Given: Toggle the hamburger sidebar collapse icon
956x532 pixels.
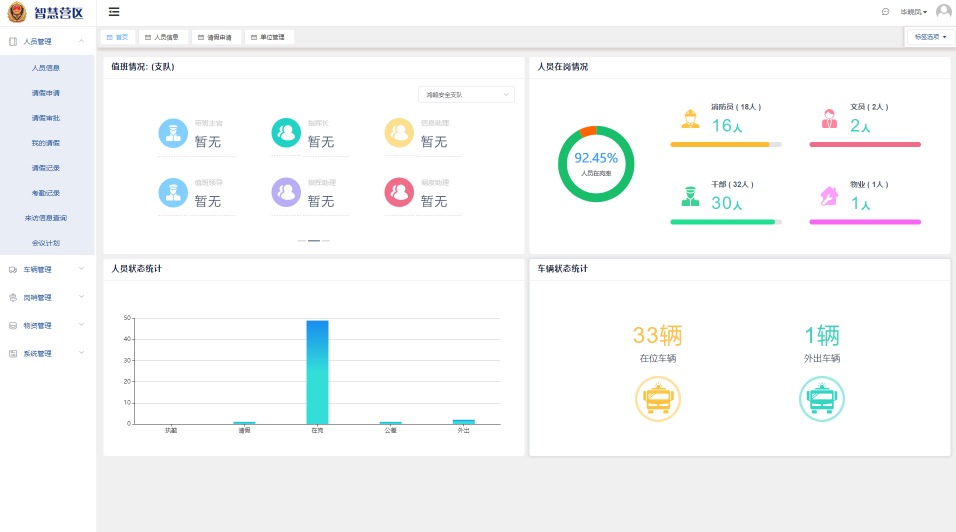Looking at the screenshot, I should [x=114, y=12].
